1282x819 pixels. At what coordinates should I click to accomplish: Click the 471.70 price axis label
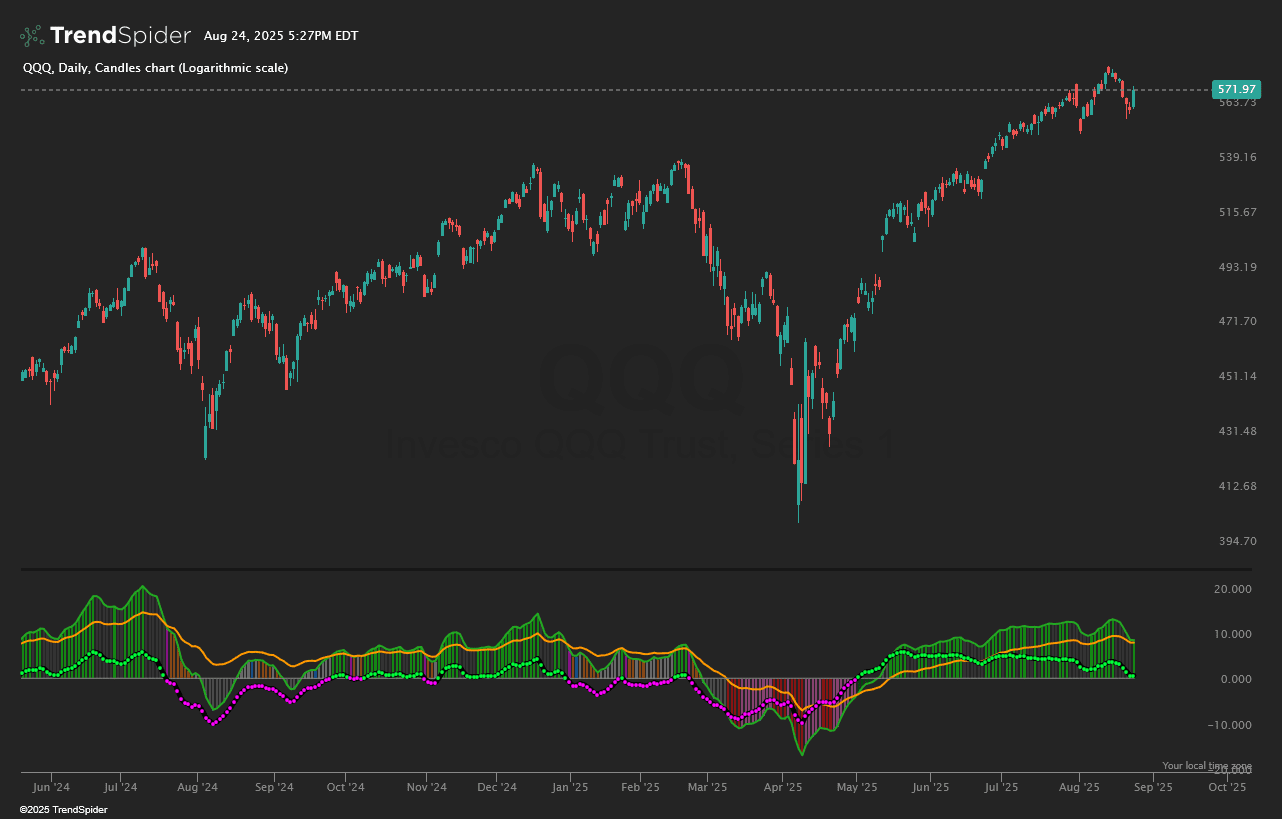1236,321
